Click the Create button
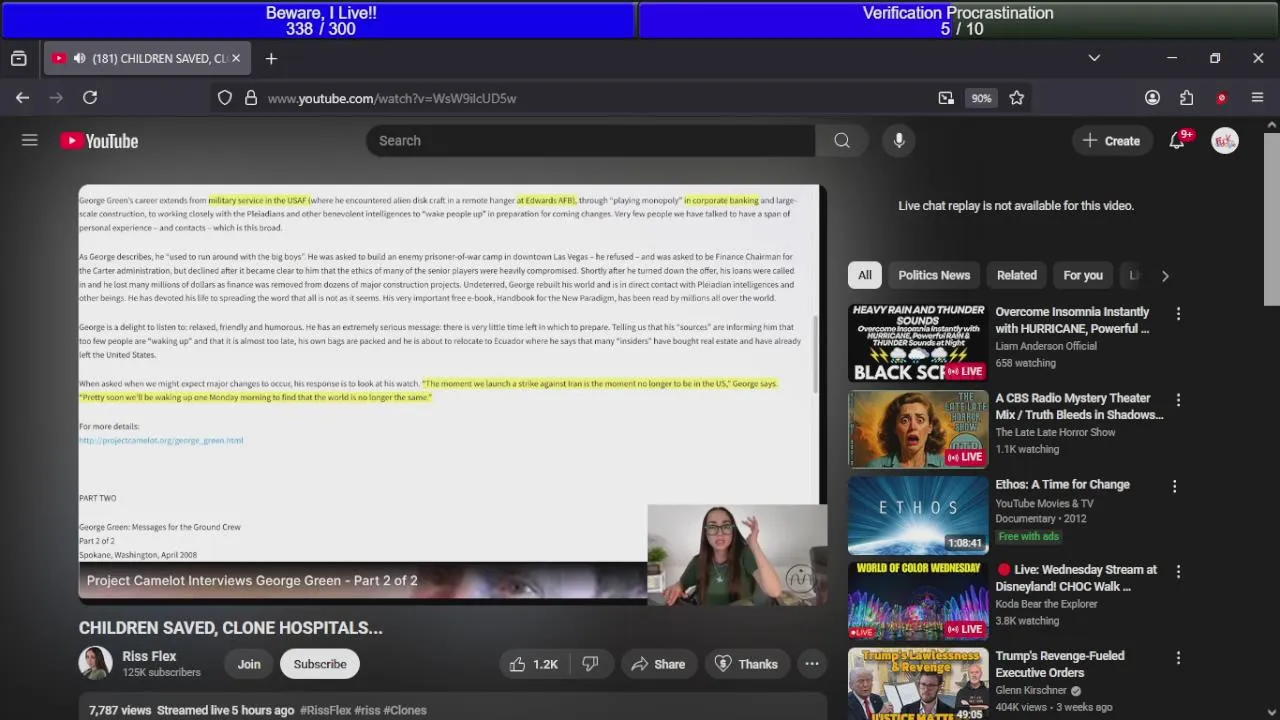The width and height of the screenshot is (1280, 720). point(1111,141)
